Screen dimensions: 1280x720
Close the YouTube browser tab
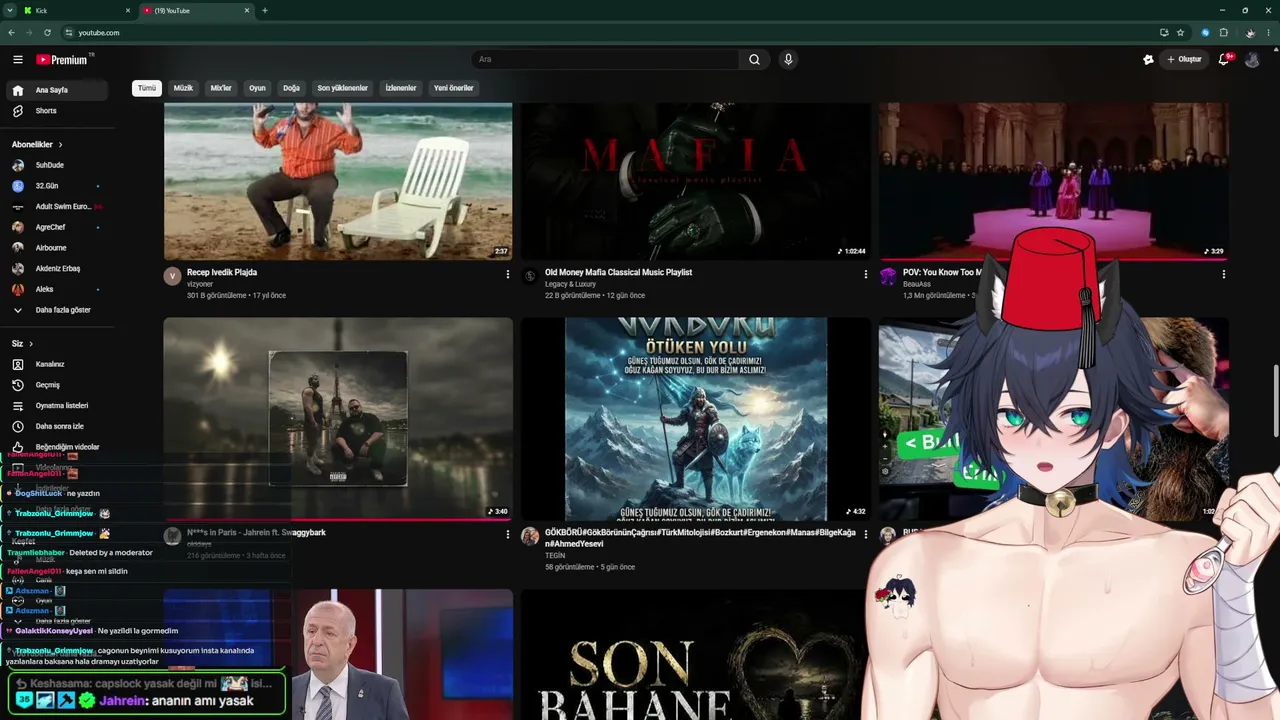point(247,10)
